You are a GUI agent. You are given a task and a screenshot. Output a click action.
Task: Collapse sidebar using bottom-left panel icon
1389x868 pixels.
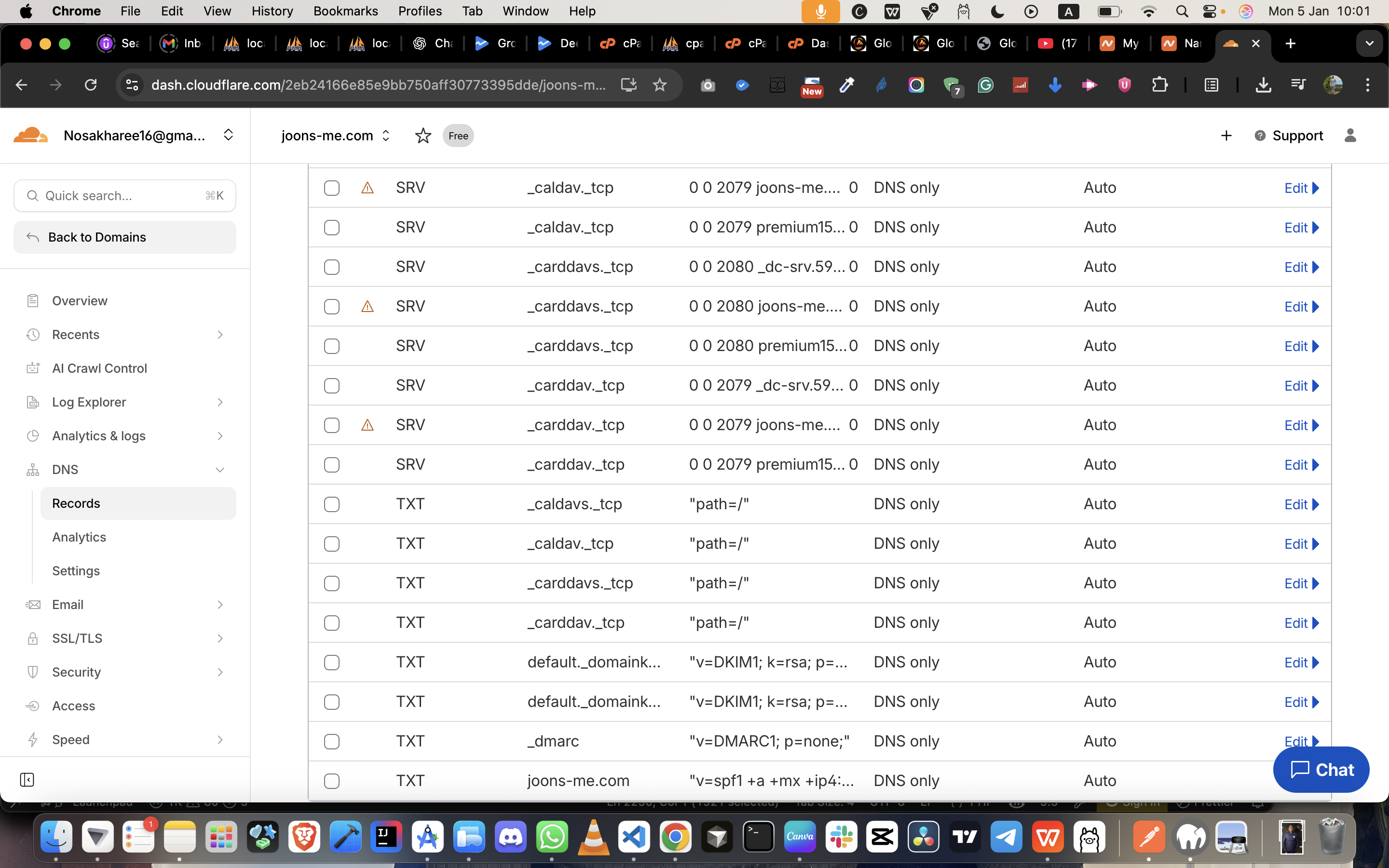pos(27,780)
